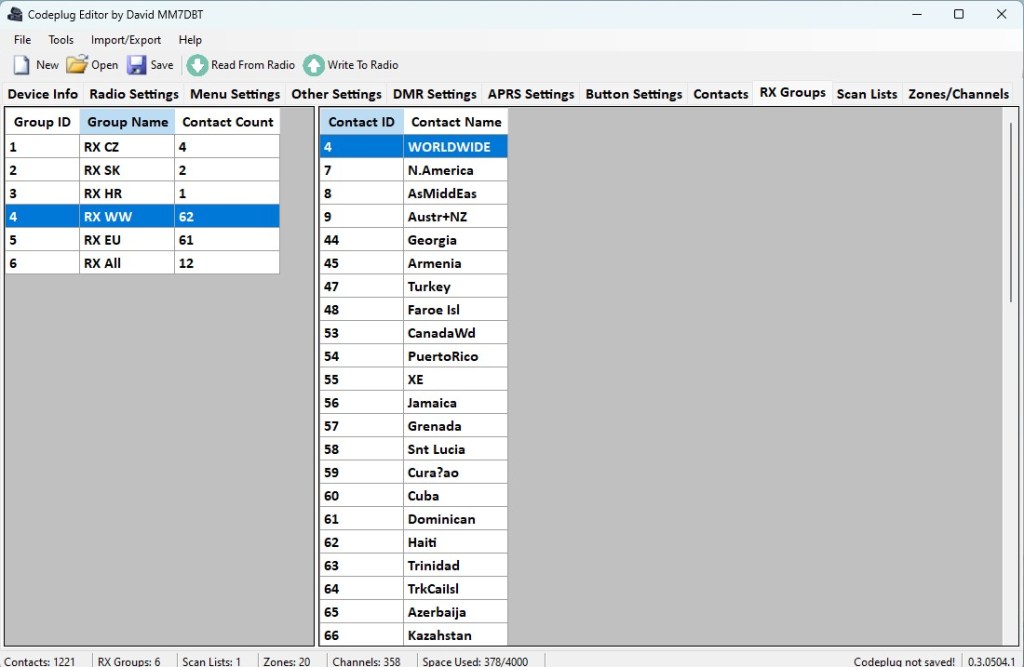Click the Read From Radio download icon

coord(197,65)
